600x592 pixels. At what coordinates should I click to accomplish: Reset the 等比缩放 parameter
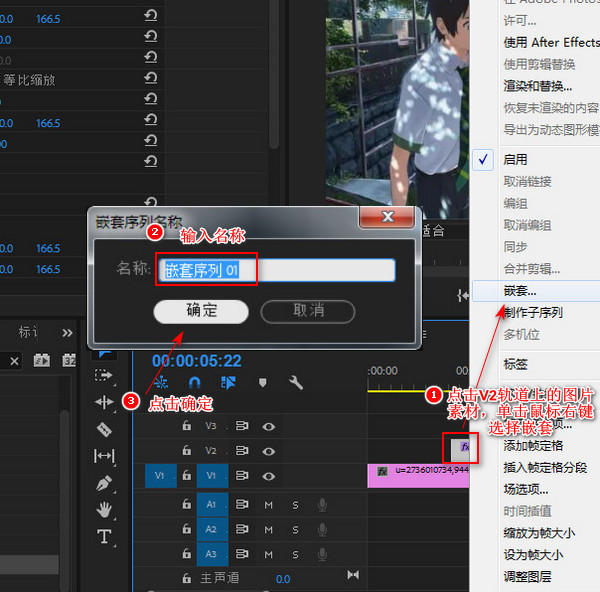(x=151, y=78)
